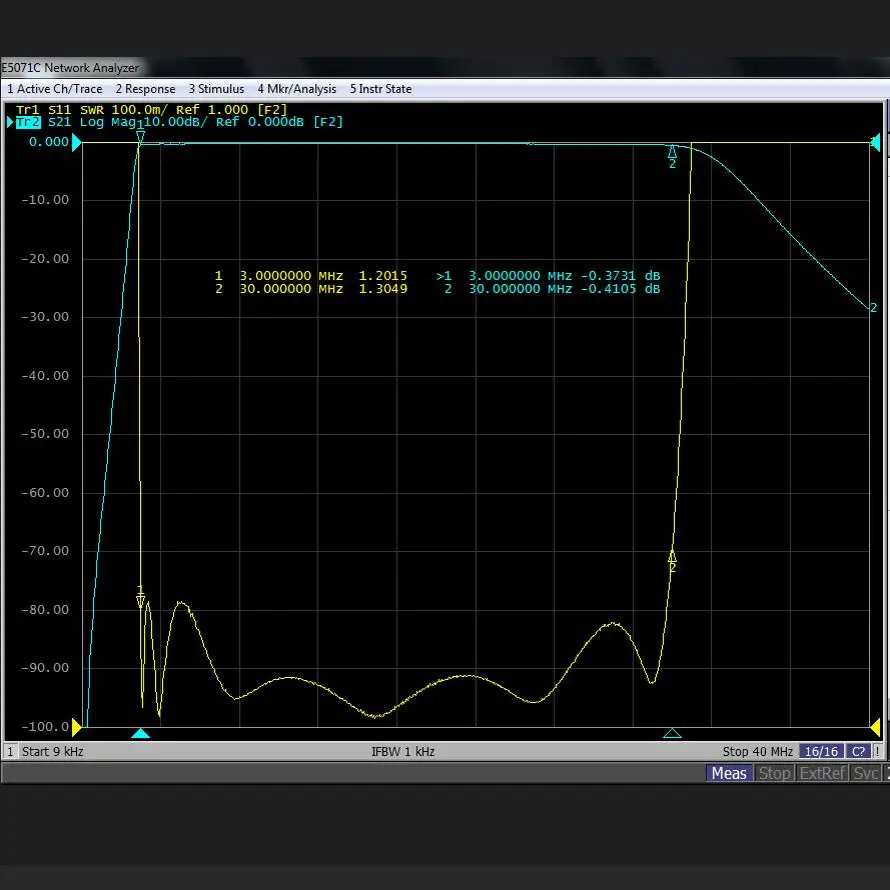Open the 4 Mkr/Analysis menu

(297, 89)
